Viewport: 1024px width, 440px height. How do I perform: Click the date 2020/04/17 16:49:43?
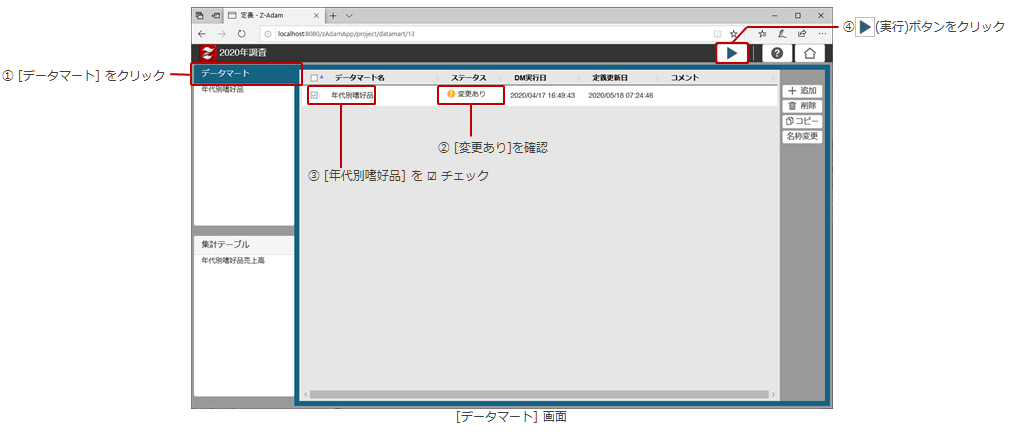[542, 95]
